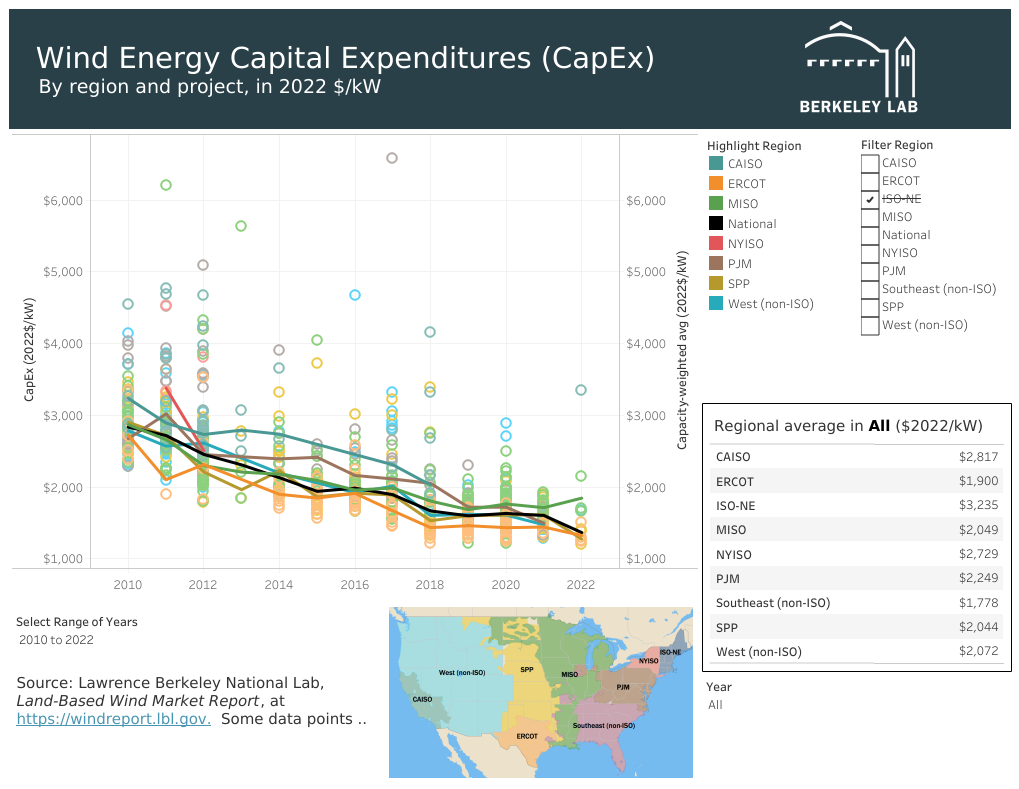Click the highest PJM data point circle

[392, 158]
